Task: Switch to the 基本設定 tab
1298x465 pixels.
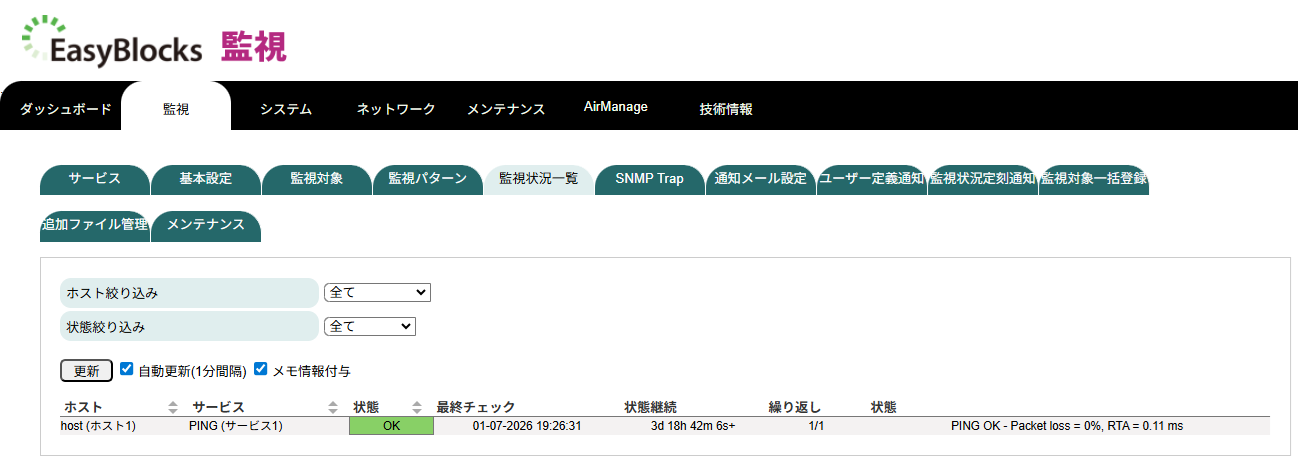Action: coord(206,179)
